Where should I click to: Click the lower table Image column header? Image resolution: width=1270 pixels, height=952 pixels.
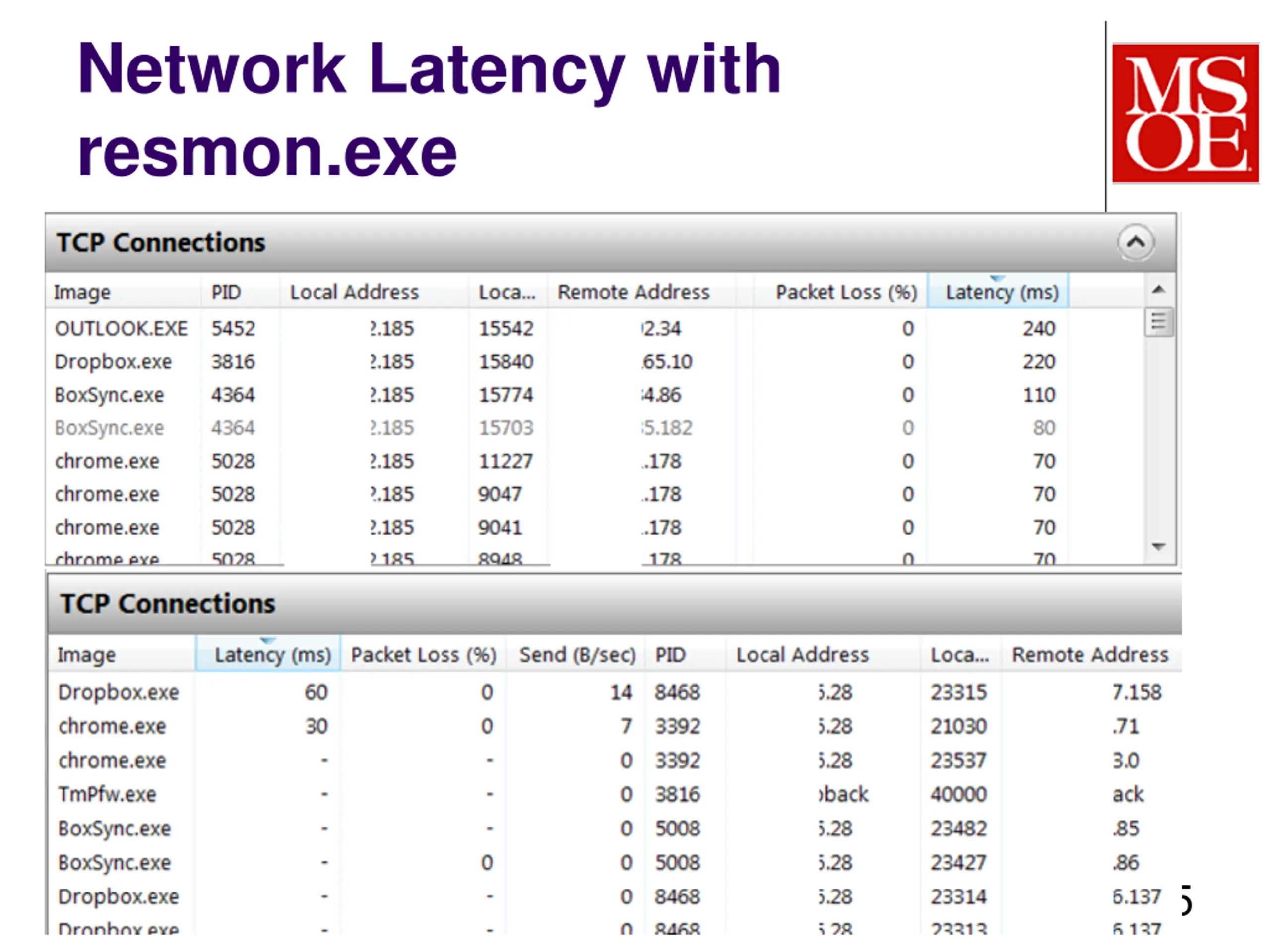[x=122, y=654]
